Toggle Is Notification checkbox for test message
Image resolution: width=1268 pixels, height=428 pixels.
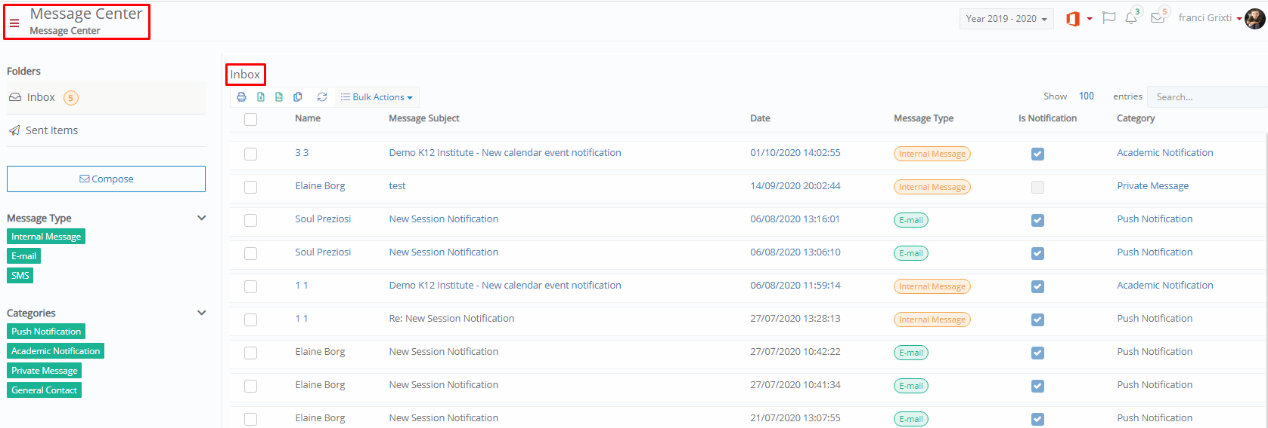click(x=1038, y=187)
